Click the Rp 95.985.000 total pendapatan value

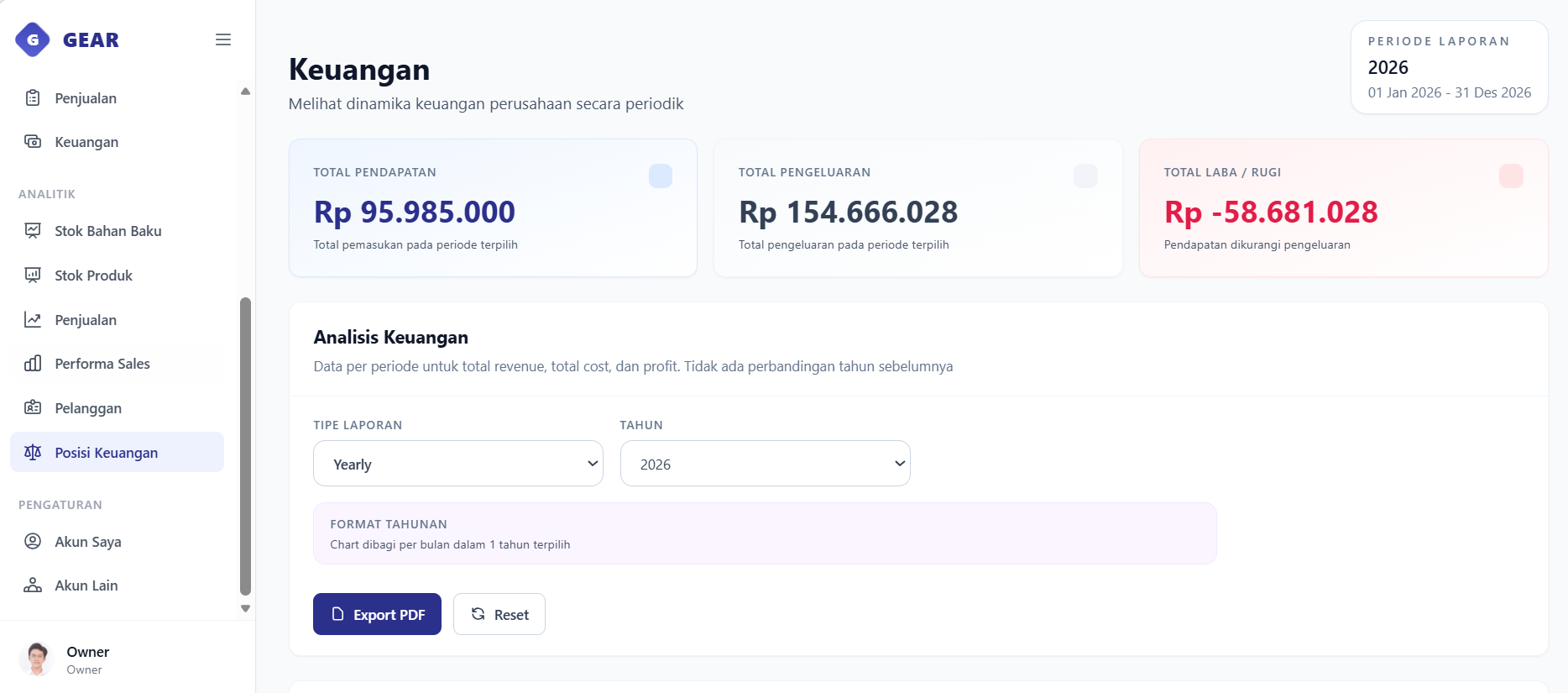[x=415, y=212]
